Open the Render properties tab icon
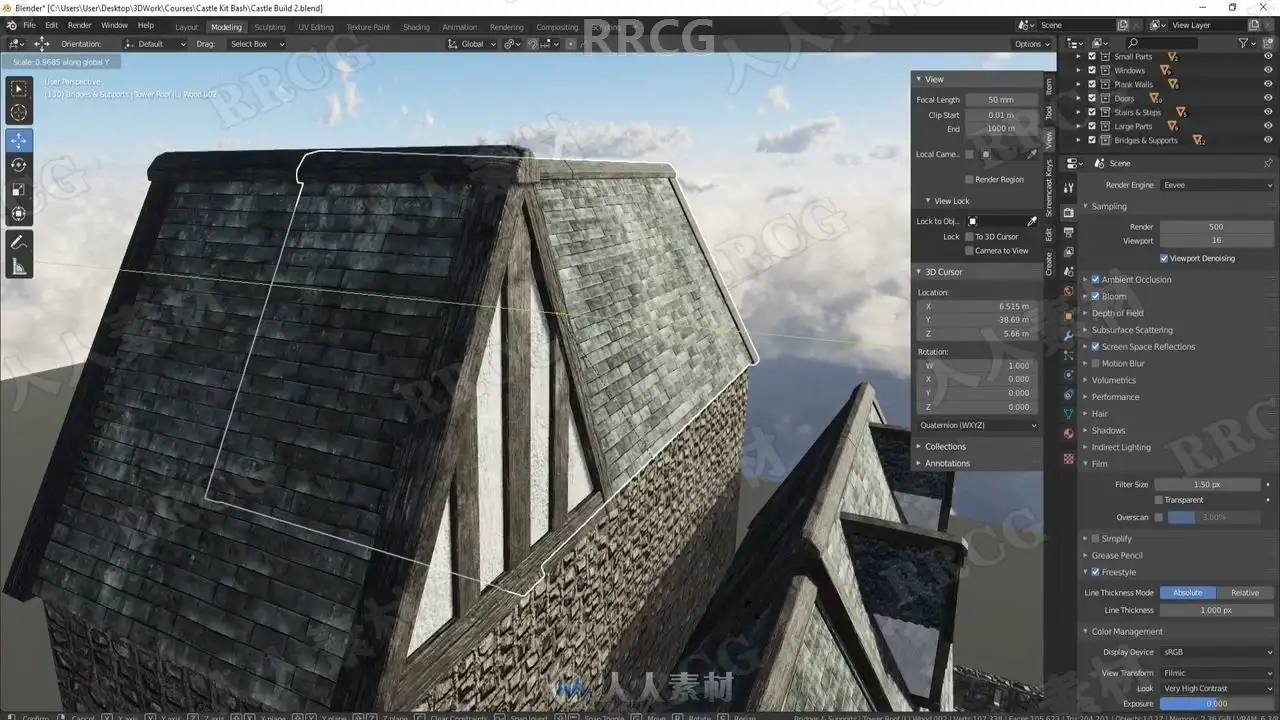This screenshot has width=1280, height=720. [x=1069, y=211]
